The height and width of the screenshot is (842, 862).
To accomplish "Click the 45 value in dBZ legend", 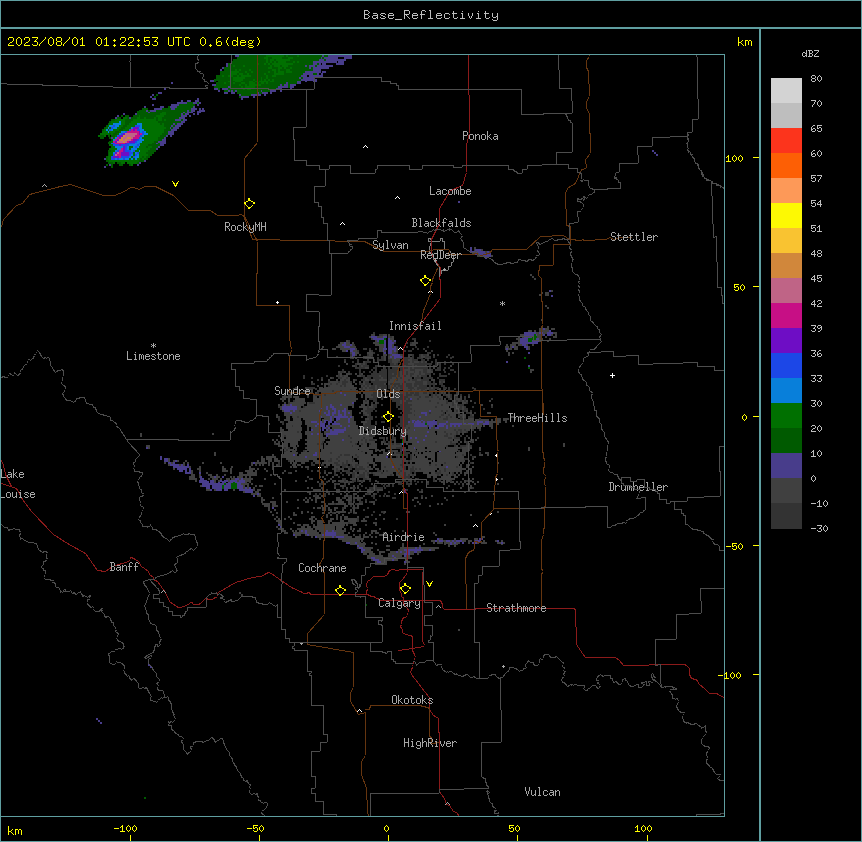I will [816, 278].
